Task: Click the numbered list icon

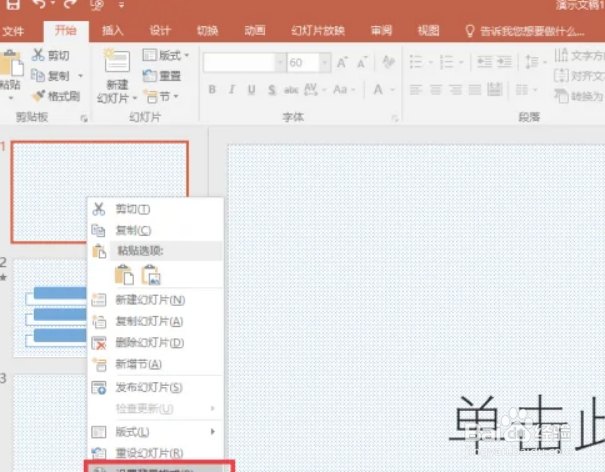Action: click(x=446, y=62)
